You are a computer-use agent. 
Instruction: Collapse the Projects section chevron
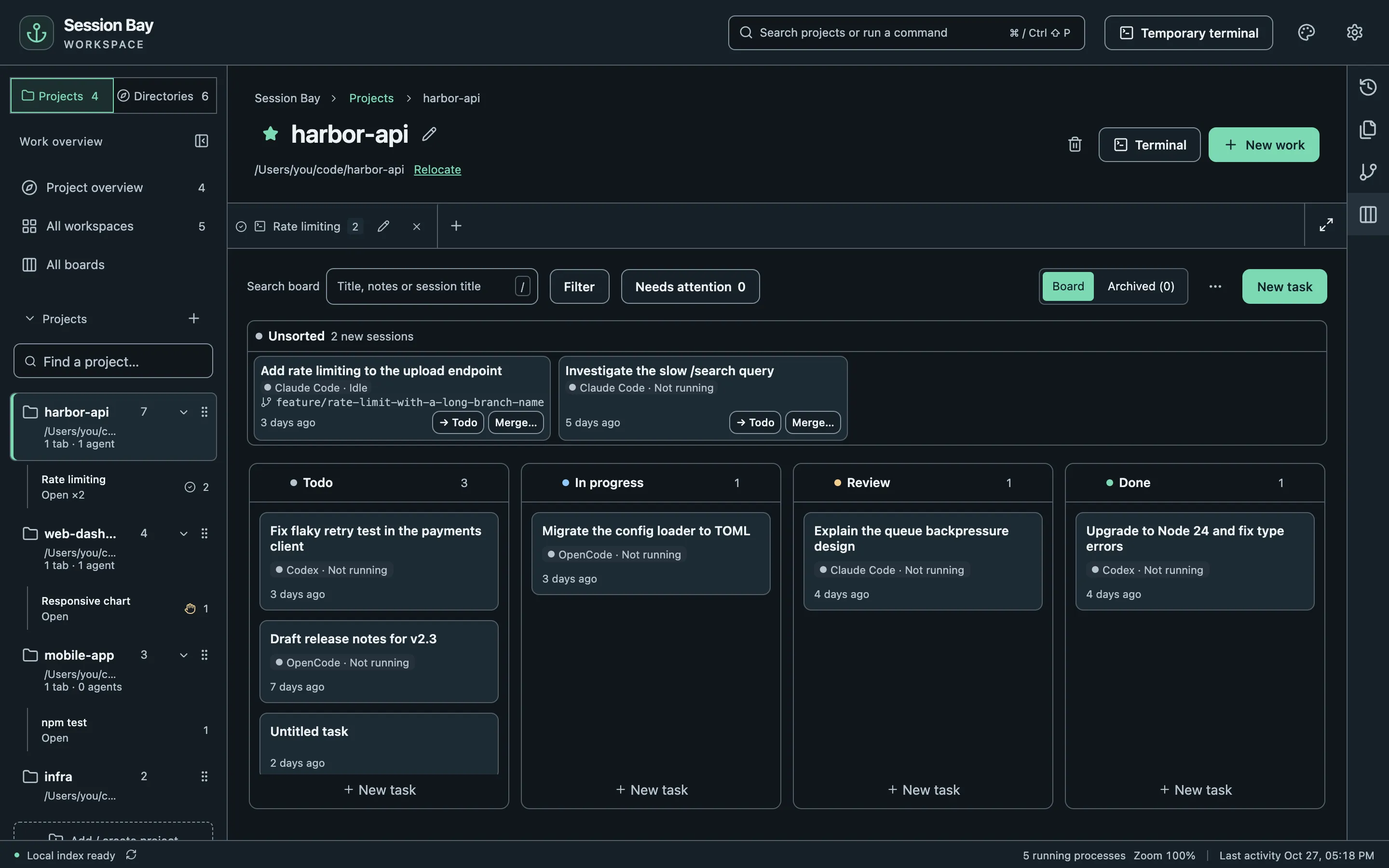(29, 318)
